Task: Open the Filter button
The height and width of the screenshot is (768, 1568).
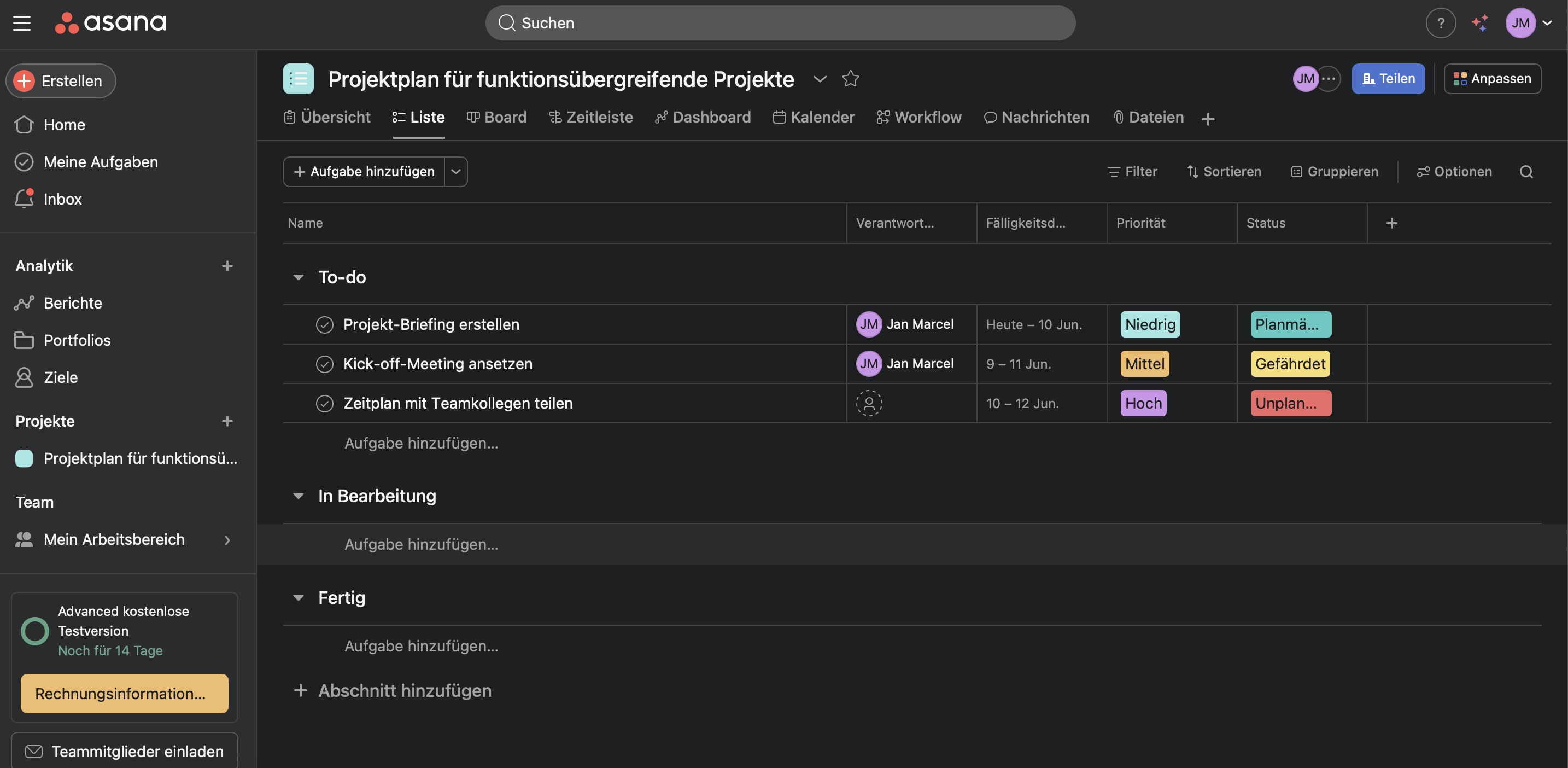Action: pyautogui.click(x=1132, y=172)
